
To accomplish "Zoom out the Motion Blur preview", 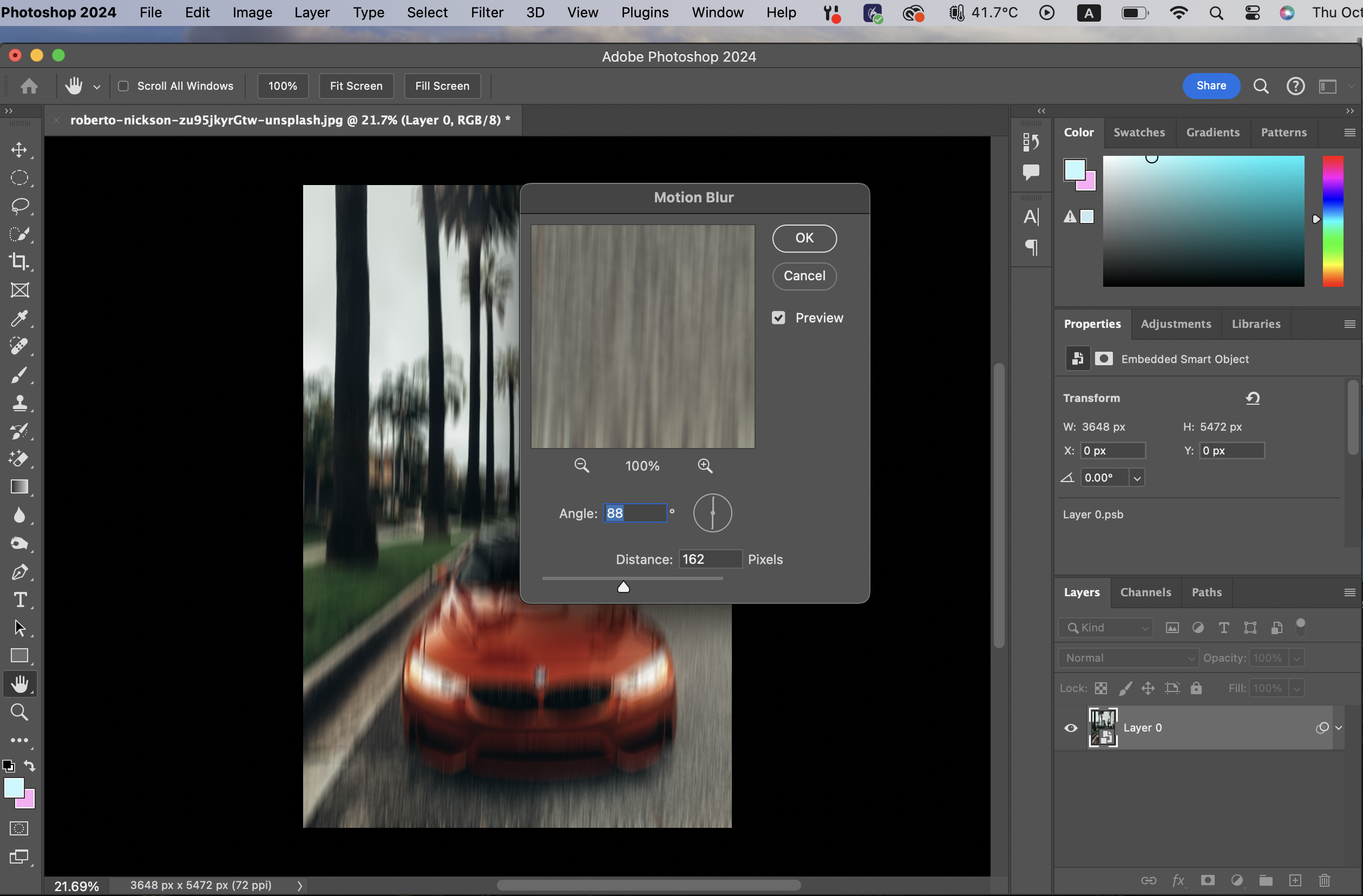I will point(581,465).
